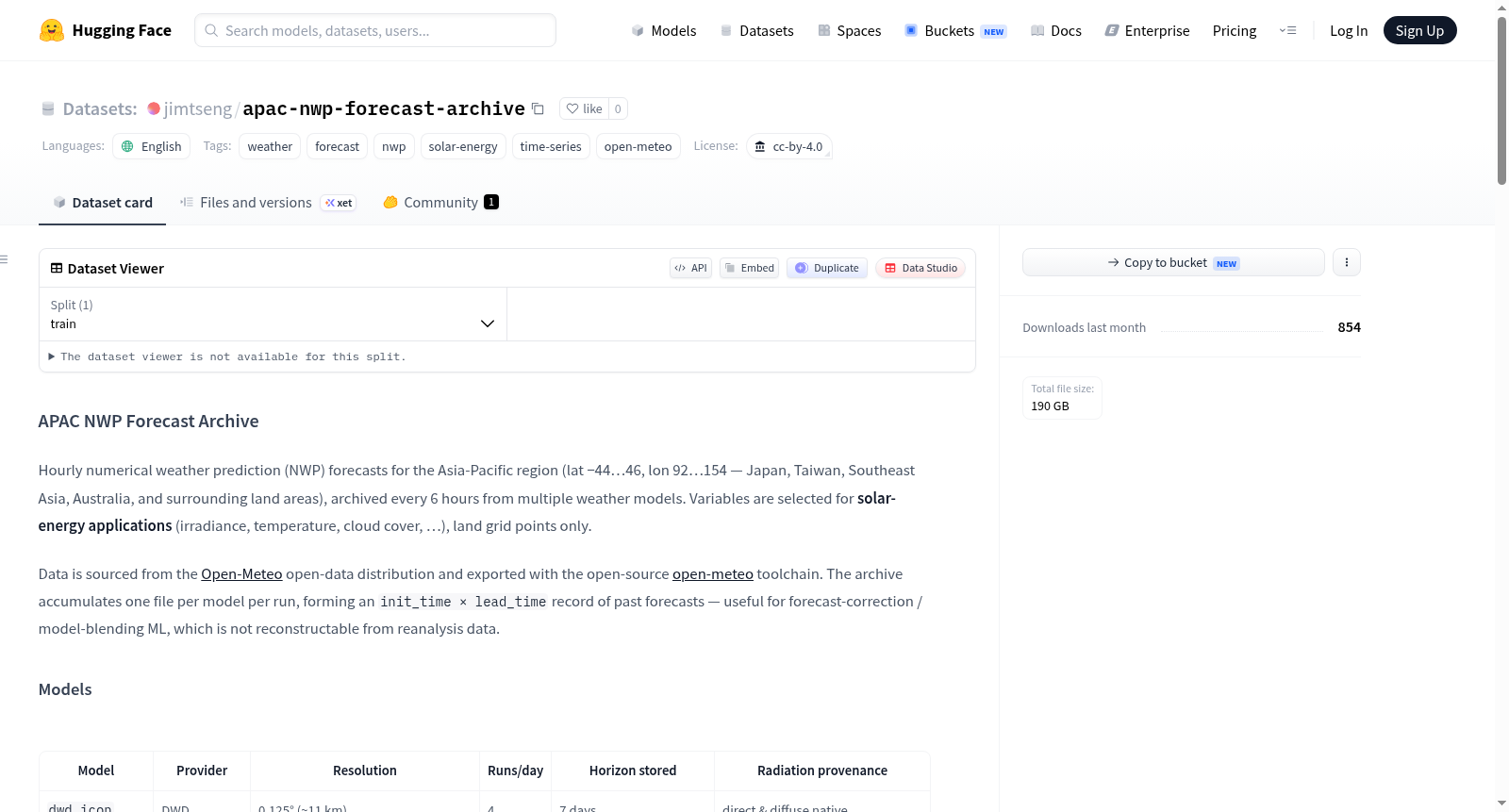Open the Pricing nav item
This screenshot has height=812, width=1509.
[1235, 30]
